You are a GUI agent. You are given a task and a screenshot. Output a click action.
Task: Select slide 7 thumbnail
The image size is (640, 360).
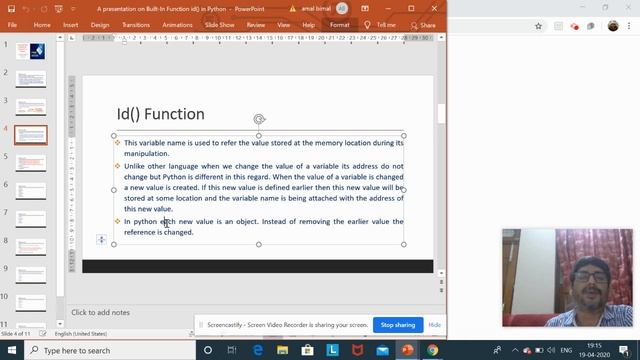31,219
